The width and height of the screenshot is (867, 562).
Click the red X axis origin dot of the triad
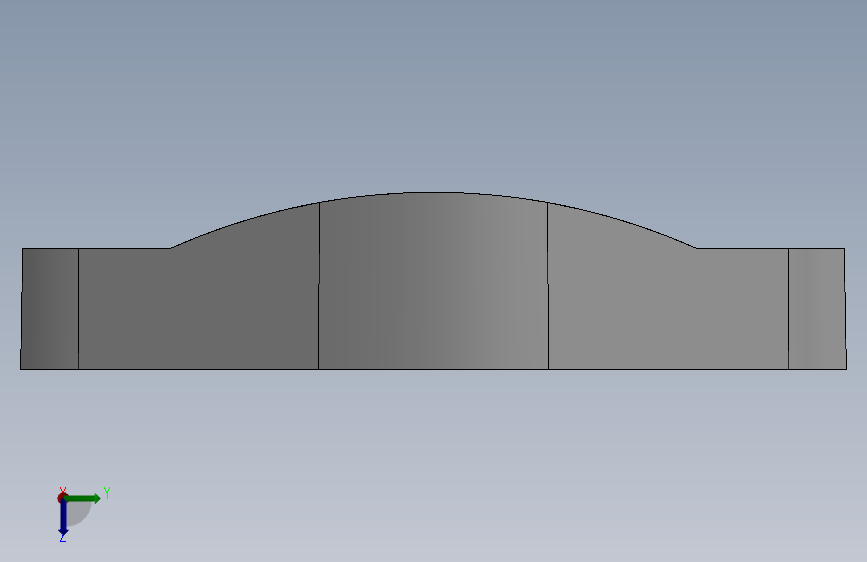click(x=62, y=497)
